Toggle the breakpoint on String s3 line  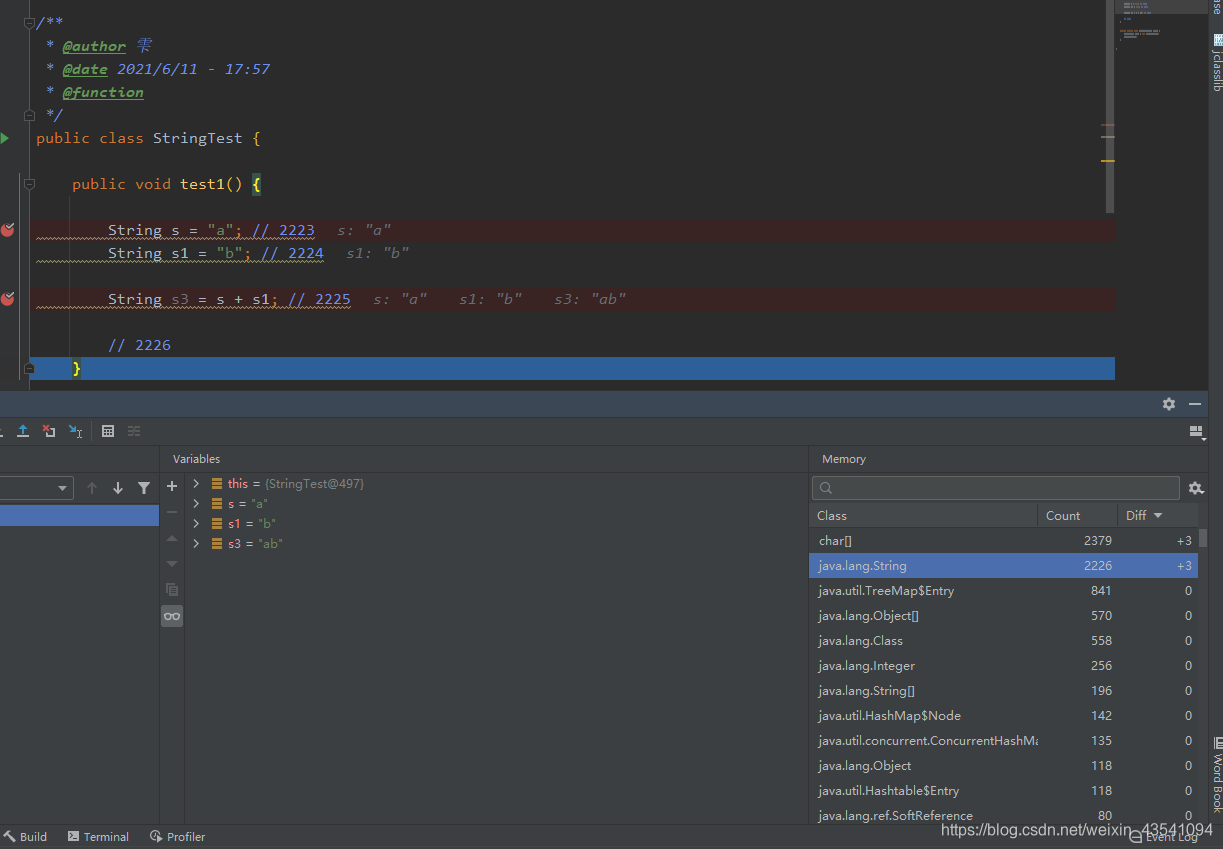point(8,299)
